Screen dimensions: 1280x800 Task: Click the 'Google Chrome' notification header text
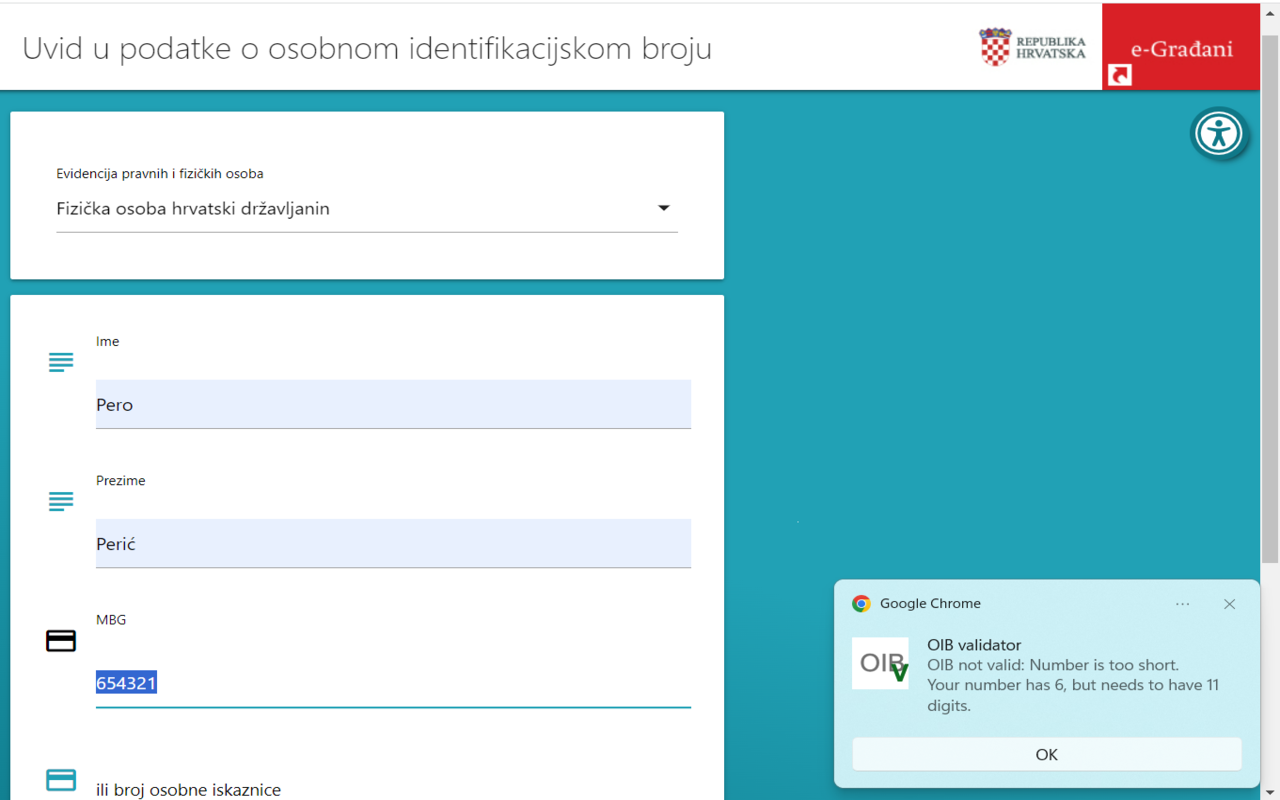[930, 603]
